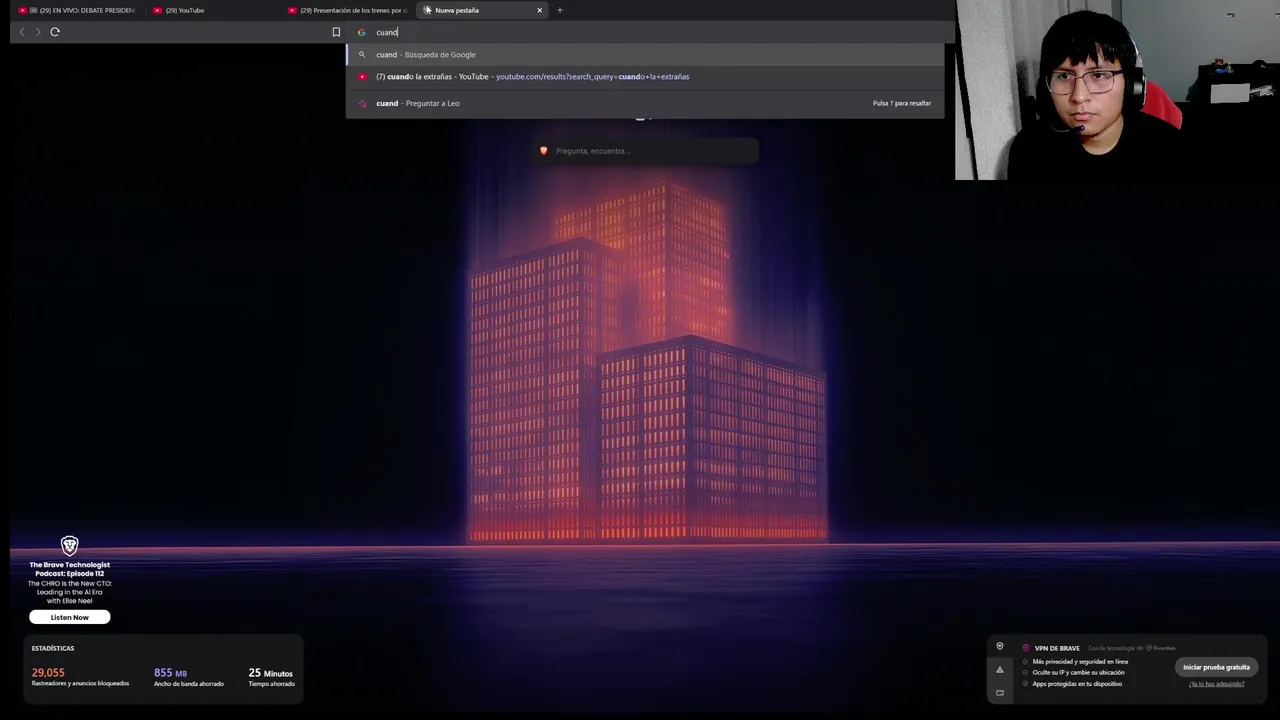This screenshot has width=1280, height=720.
Task: Bookmark this page with the bookmark icon
Action: point(336,32)
